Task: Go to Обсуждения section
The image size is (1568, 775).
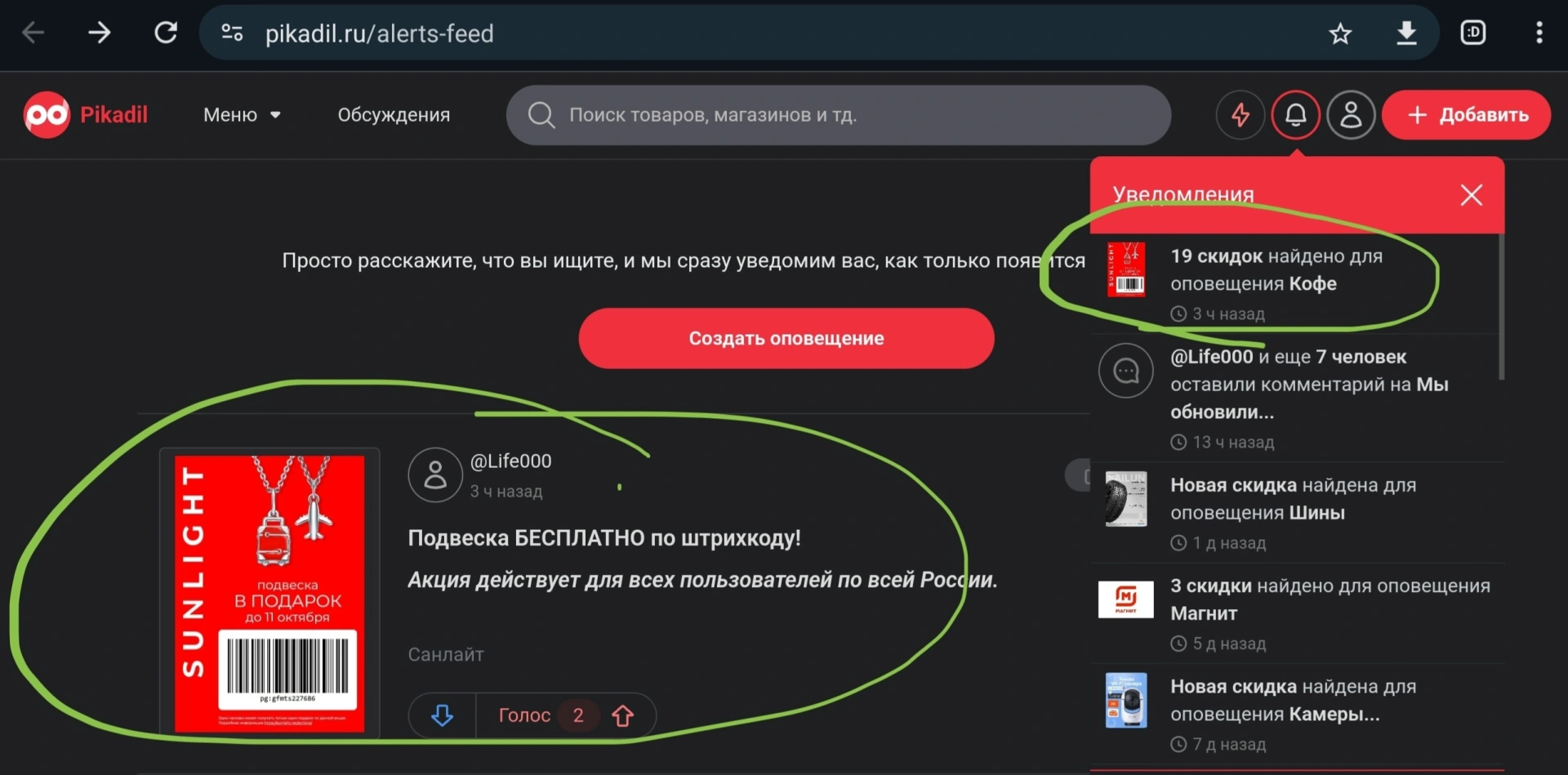Action: click(x=394, y=115)
